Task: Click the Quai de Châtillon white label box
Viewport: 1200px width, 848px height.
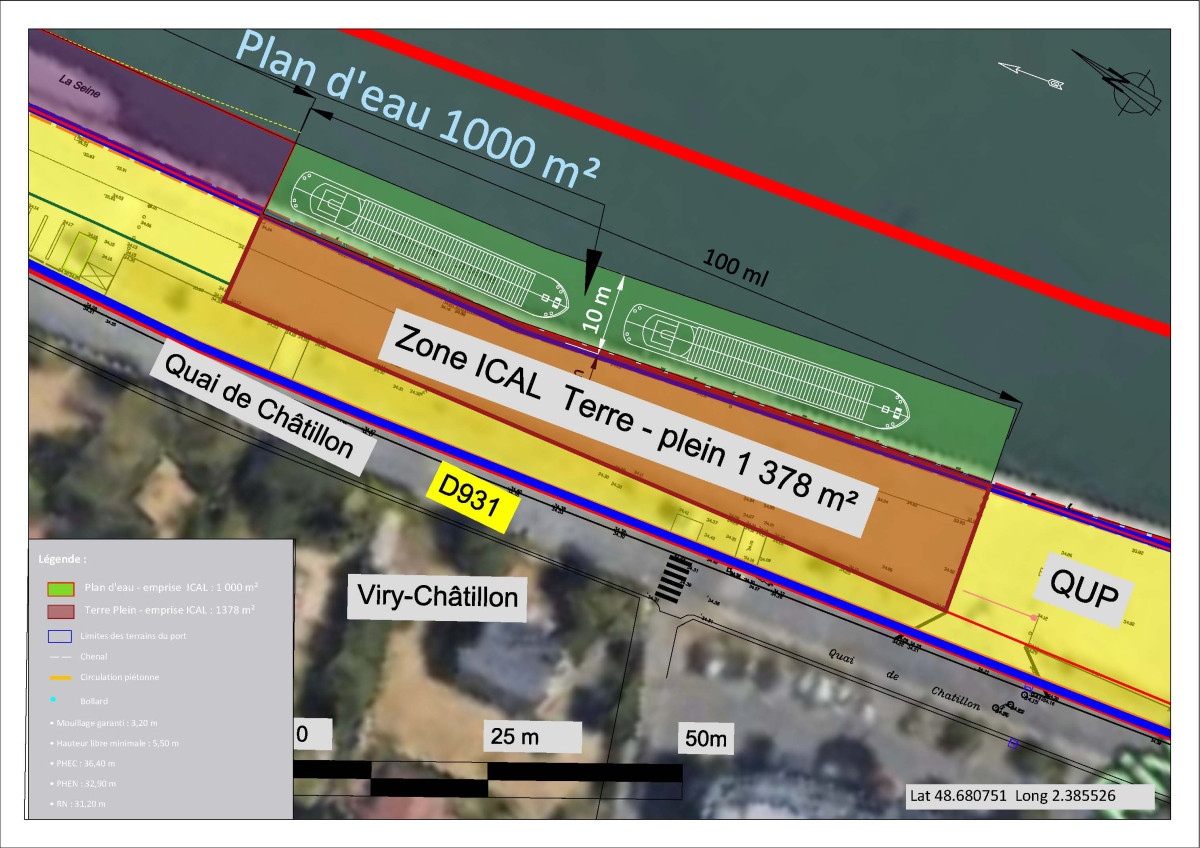Action: click(x=260, y=407)
